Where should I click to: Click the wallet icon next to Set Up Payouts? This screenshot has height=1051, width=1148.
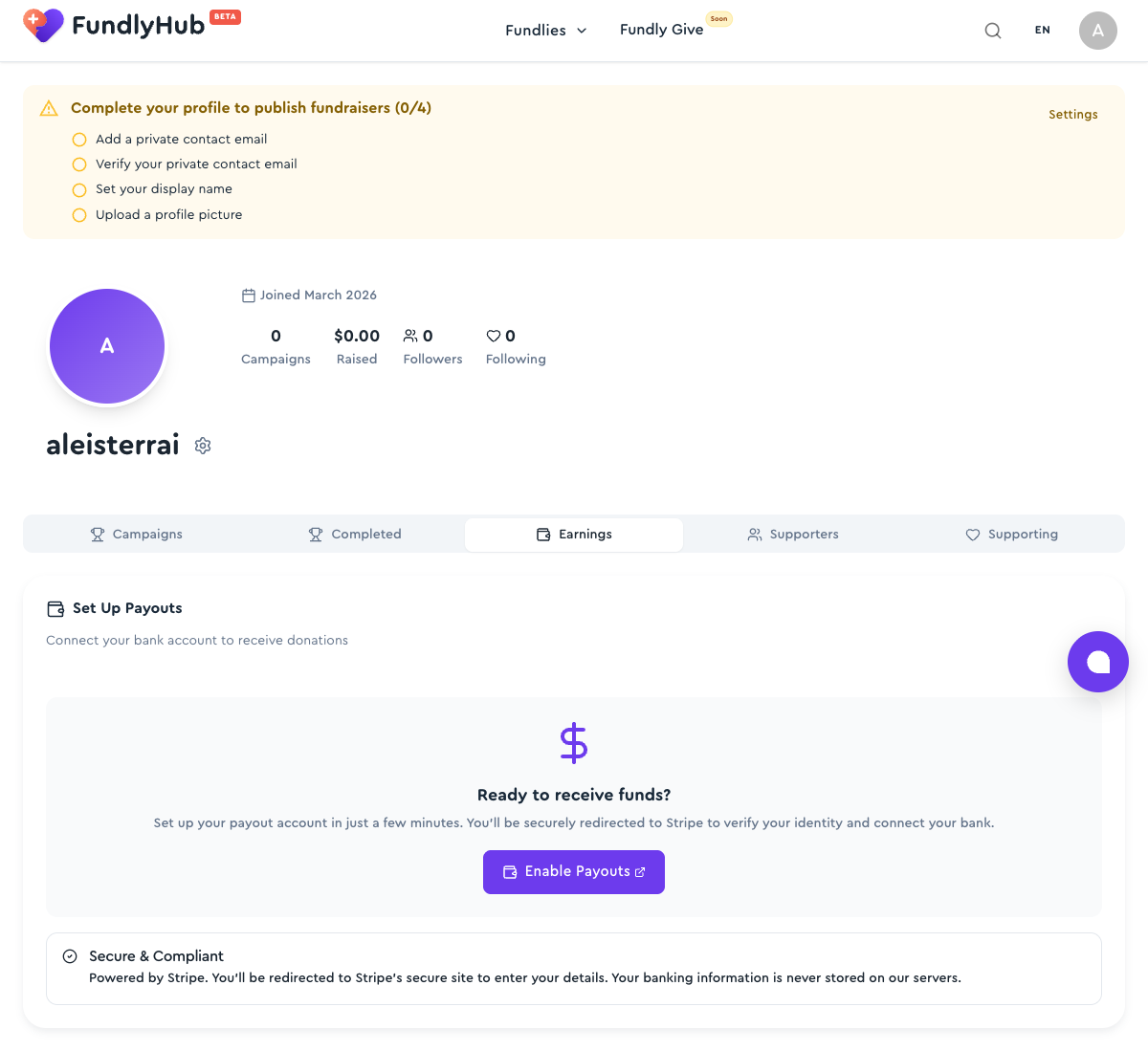click(x=55, y=607)
